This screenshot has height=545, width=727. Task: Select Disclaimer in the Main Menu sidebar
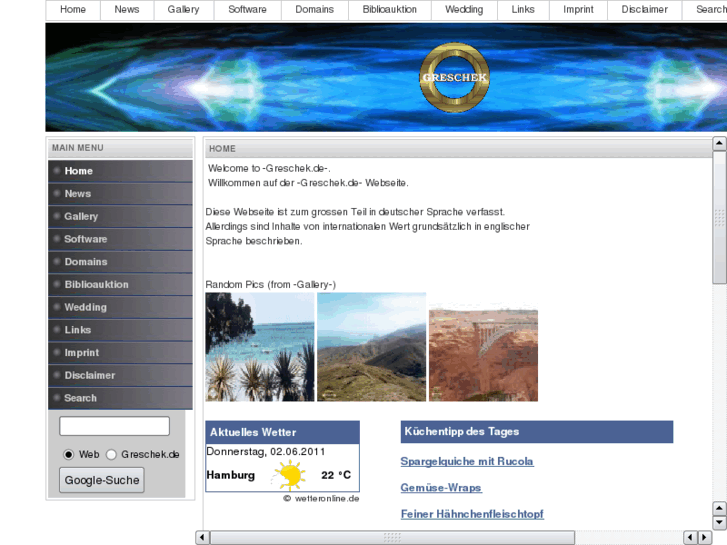[x=120, y=376]
